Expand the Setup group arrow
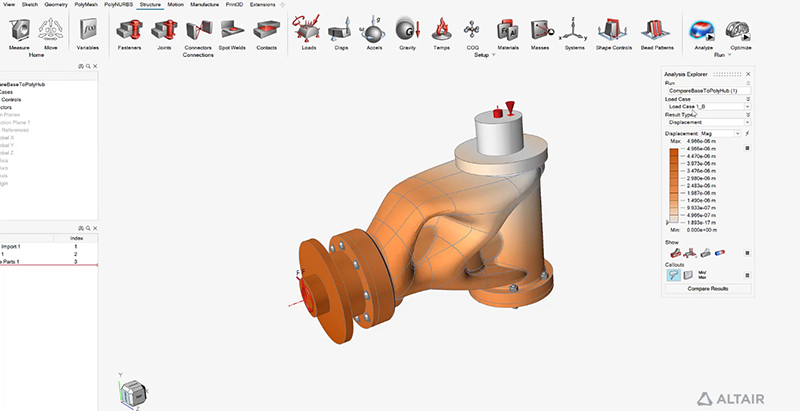This screenshot has width=800, height=411. pos(493,55)
